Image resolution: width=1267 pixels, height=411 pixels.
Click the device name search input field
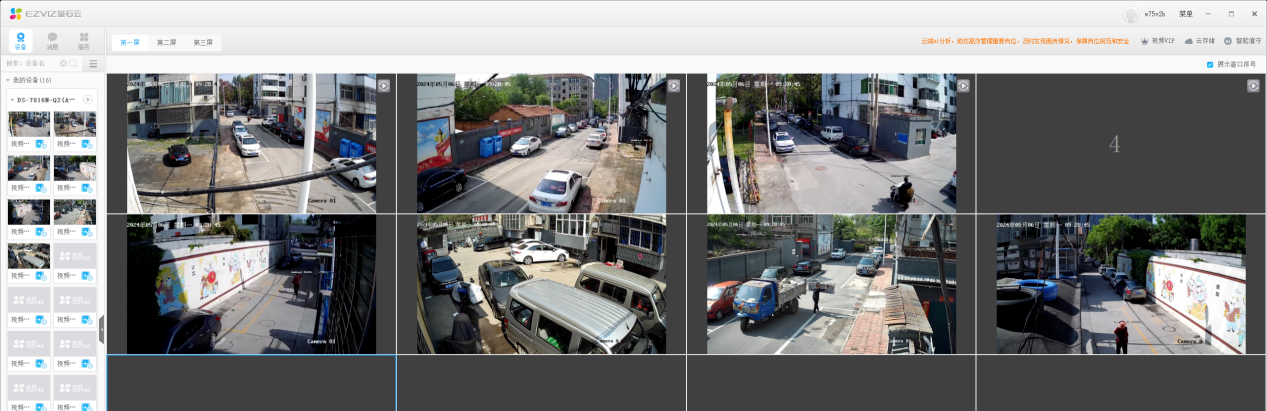[x=32, y=63]
